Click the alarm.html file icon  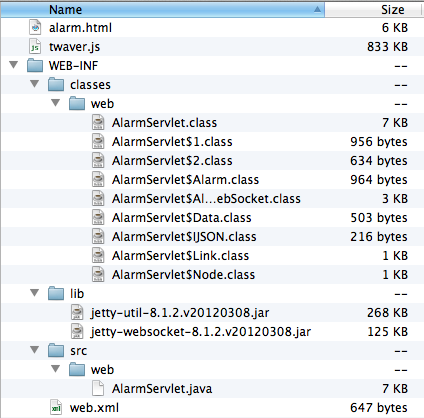coord(35,27)
